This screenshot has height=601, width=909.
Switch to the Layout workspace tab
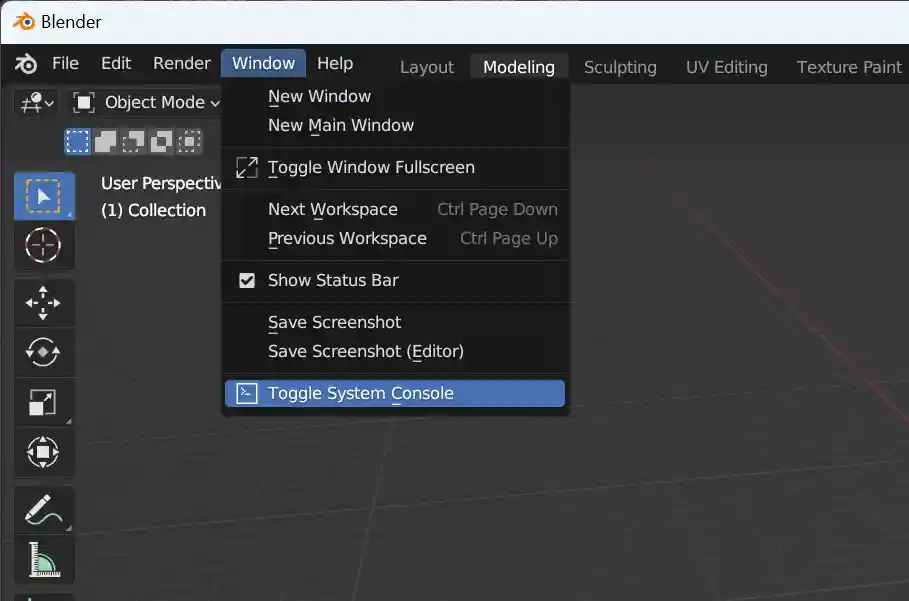pyautogui.click(x=427, y=67)
